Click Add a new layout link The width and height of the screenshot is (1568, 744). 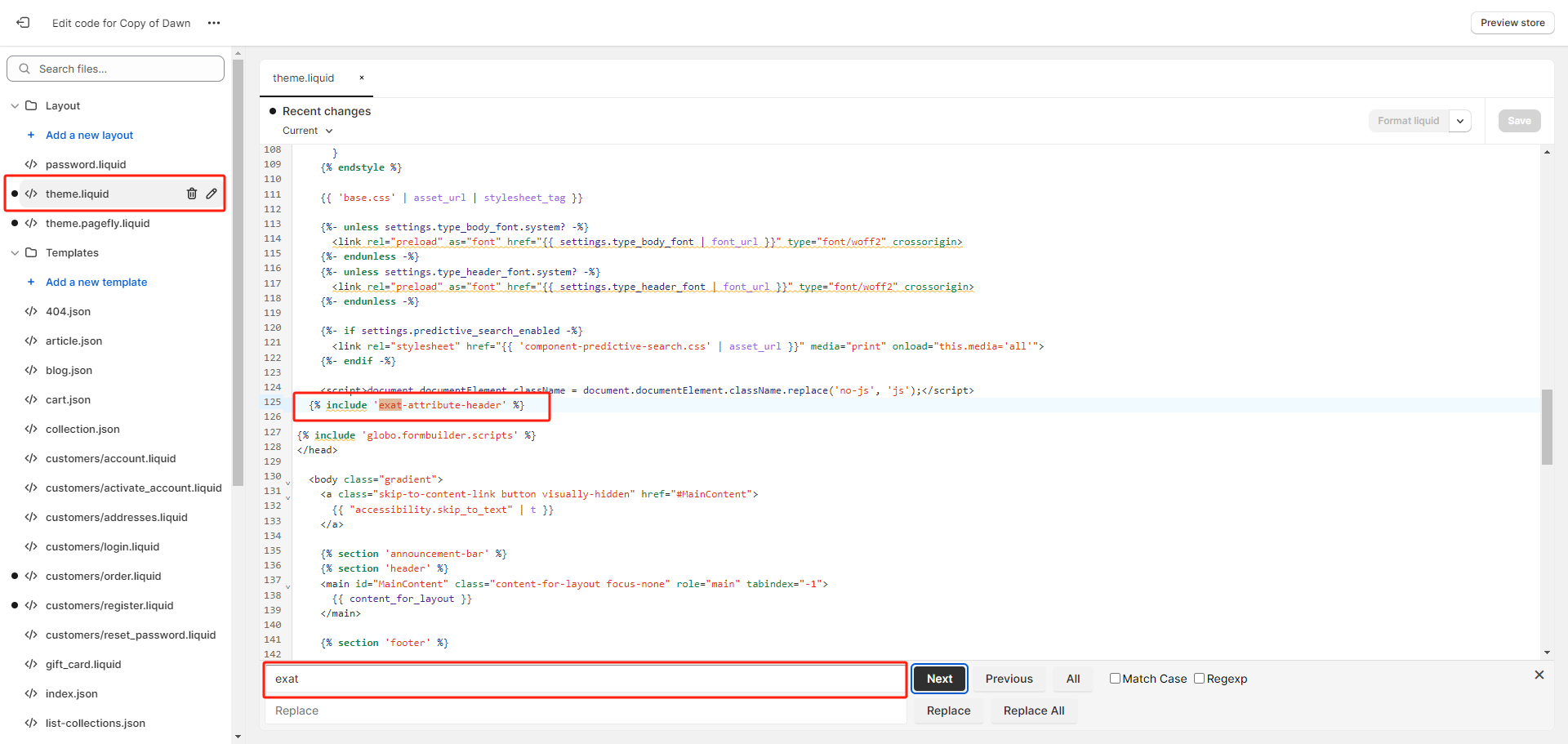click(x=89, y=135)
